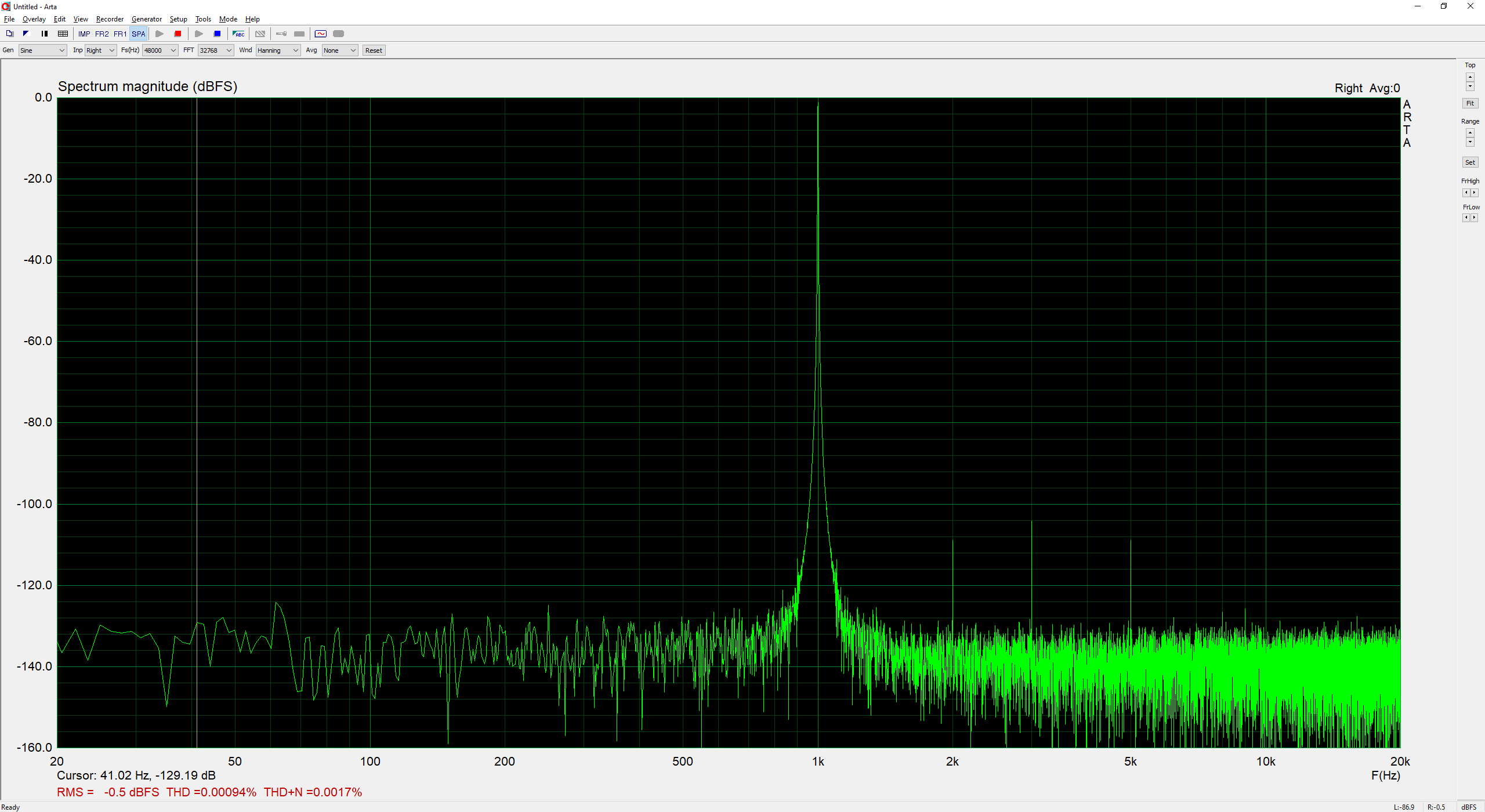Viewport: 1485px width, 812px height.
Task: Click the grid table toolbar icon
Action: click(x=63, y=34)
